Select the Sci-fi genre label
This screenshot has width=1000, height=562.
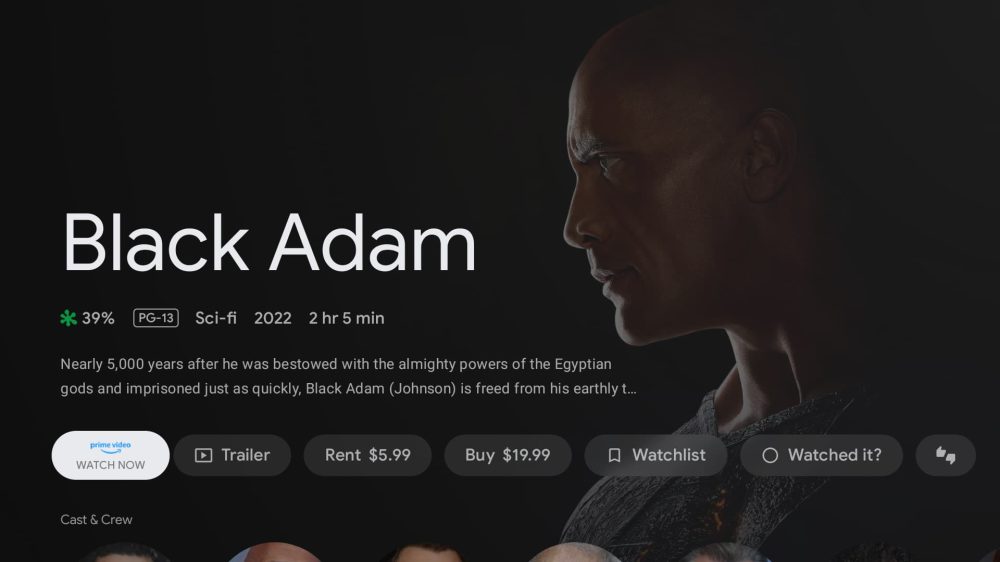(x=216, y=318)
